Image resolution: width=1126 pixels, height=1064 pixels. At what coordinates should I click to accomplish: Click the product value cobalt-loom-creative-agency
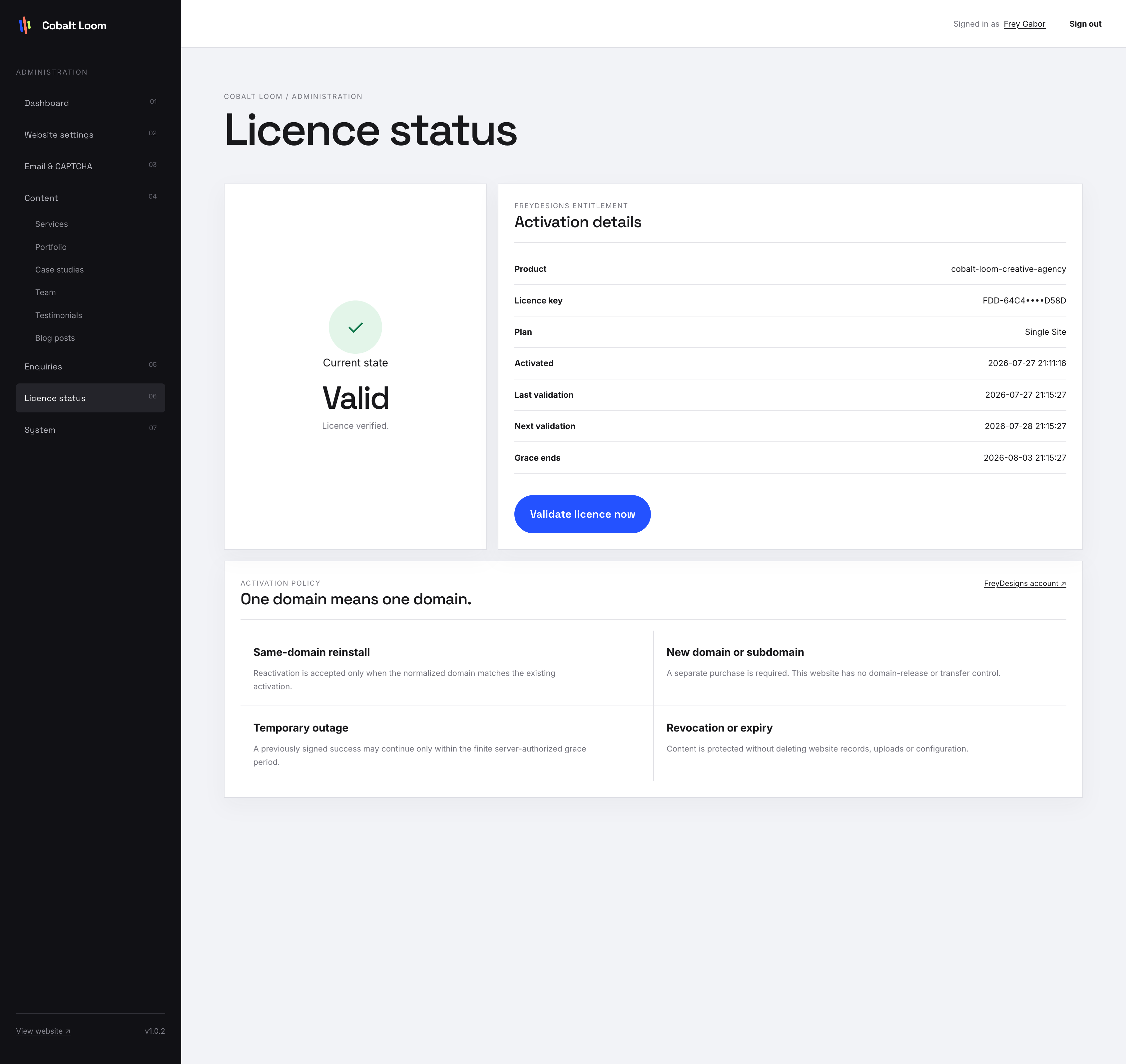point(1008,269)
